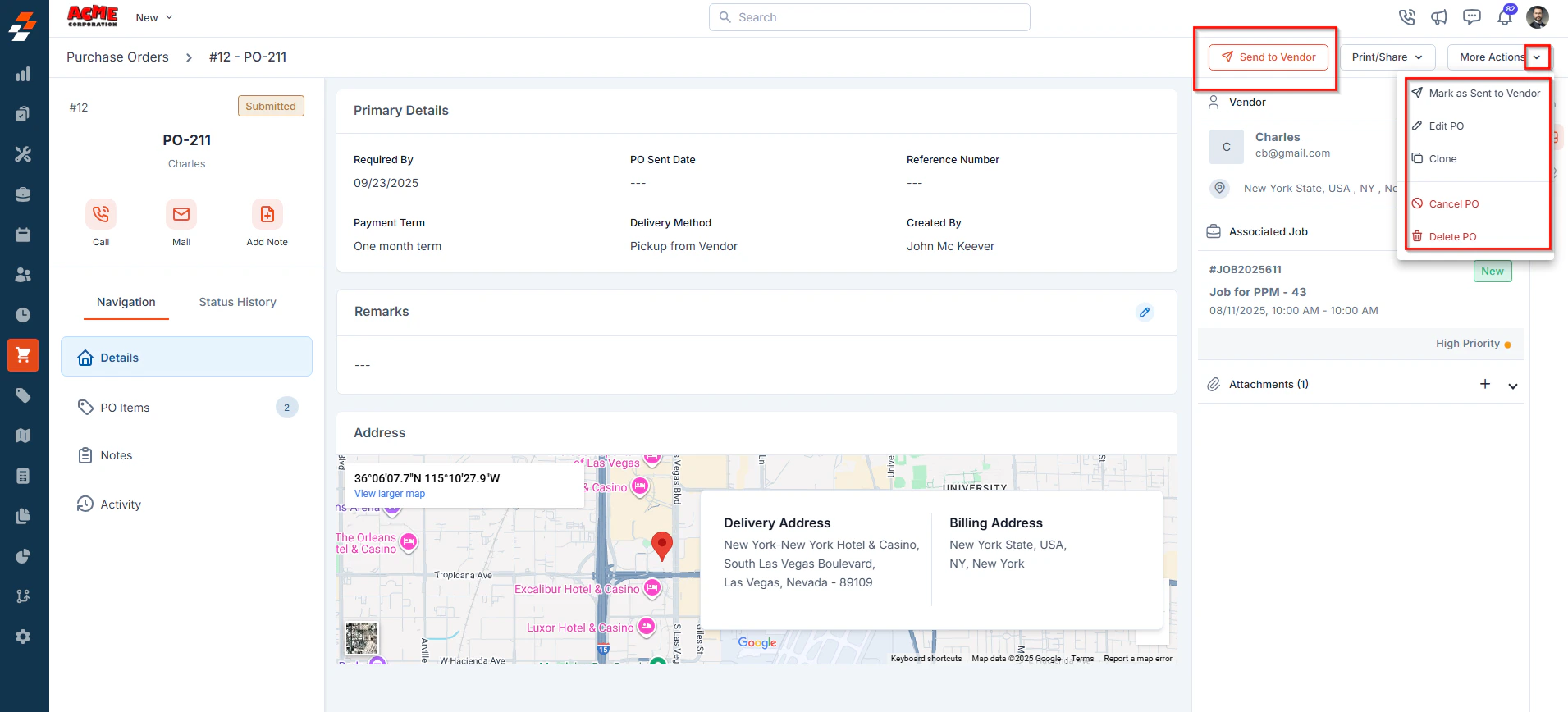Open the wrench and screwdriver tools sidebar icon

tap(23, 154)
